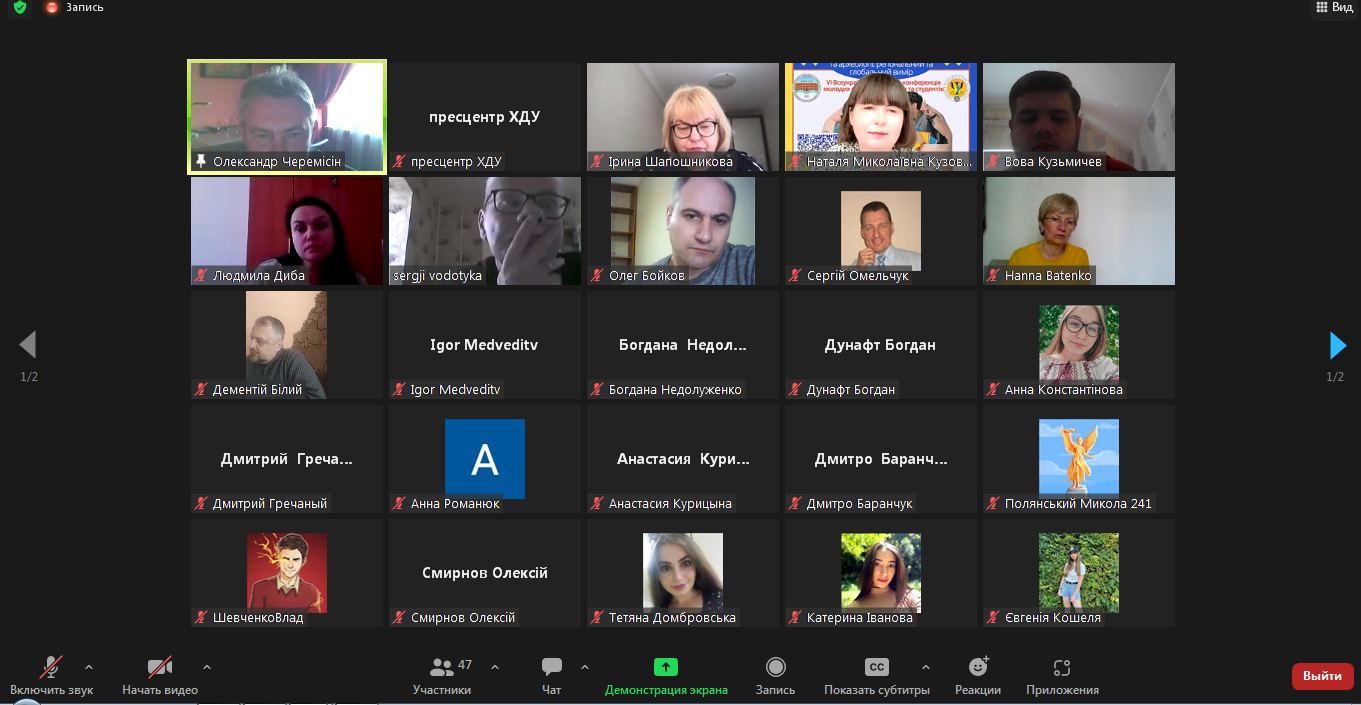Expand the chevron next to Участники
The width and height of the screenshot is (1361, 705).
pyautogui.click(x=495, y=667)
